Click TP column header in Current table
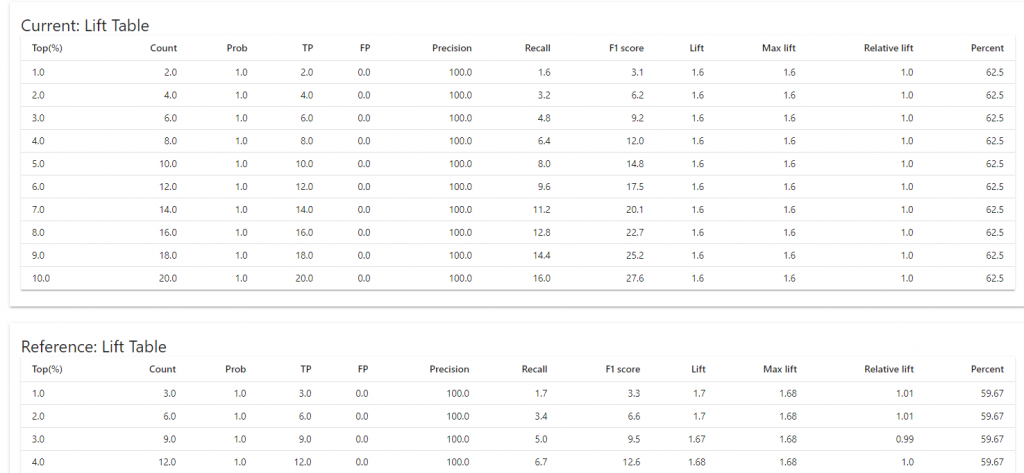 pos(307,48)
